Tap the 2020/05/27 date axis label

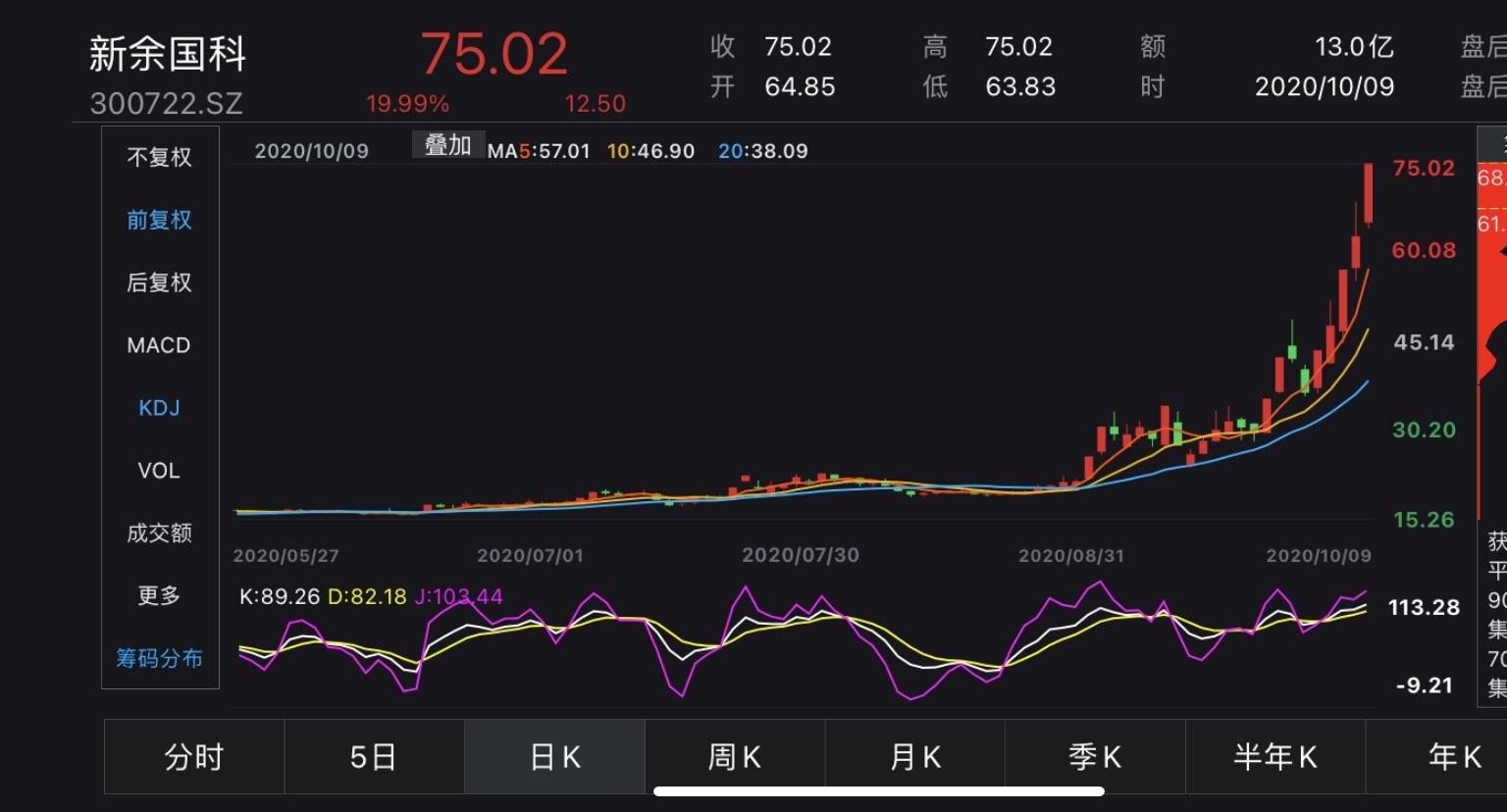coord(286,555)
